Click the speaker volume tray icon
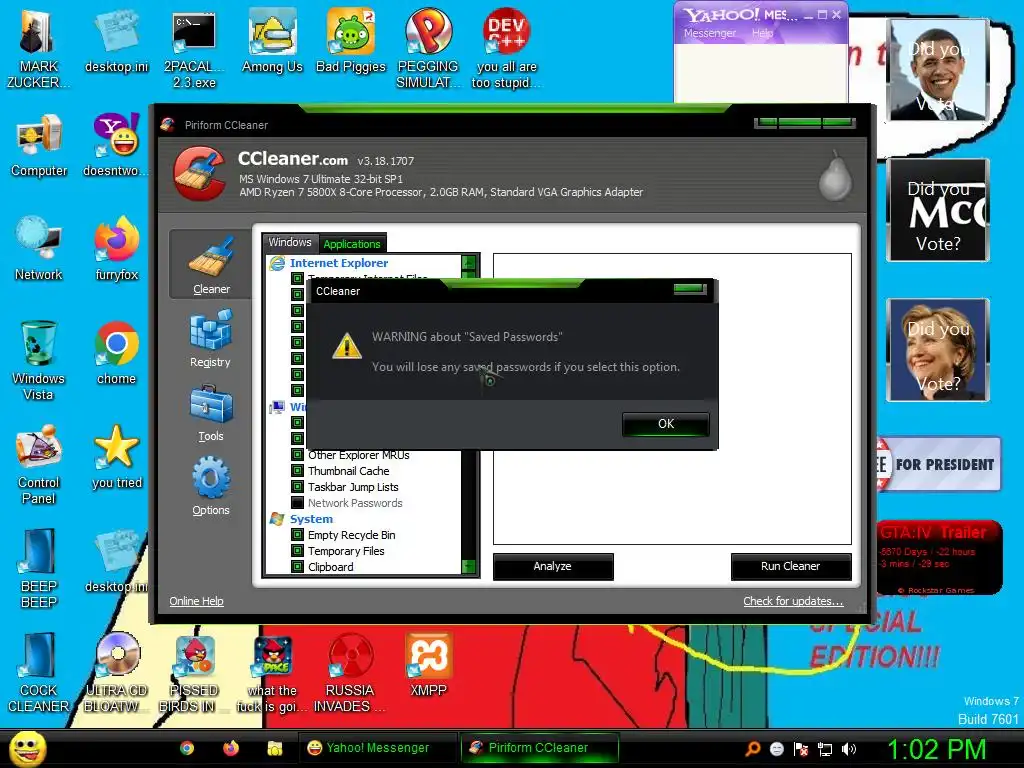The height and width of the screenshot is (768, 1024). [x=848, y=749]
